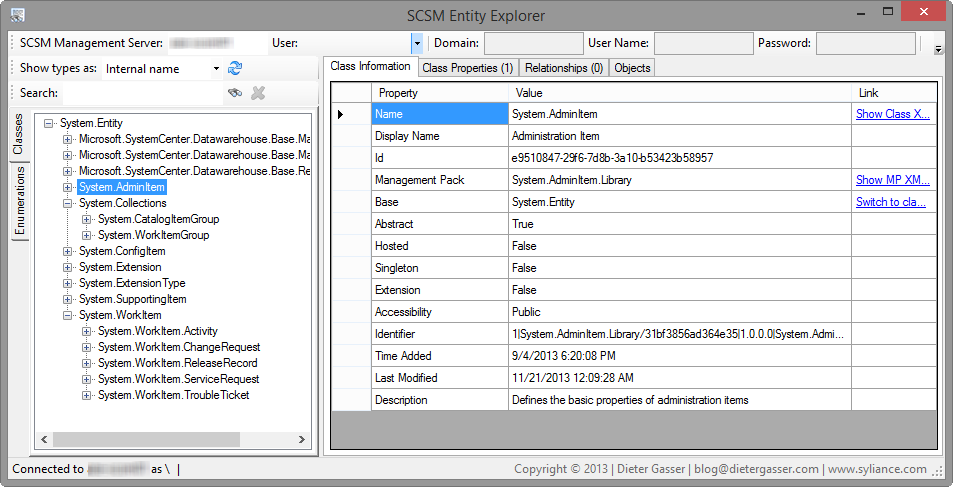Click the application icon in the title bar

18,15
